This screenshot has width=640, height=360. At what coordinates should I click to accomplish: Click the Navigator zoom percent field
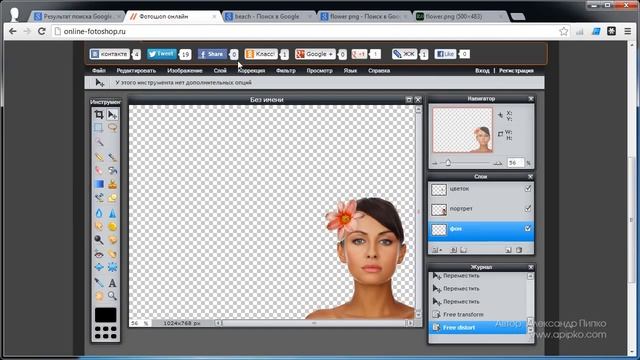pos(515,162)
